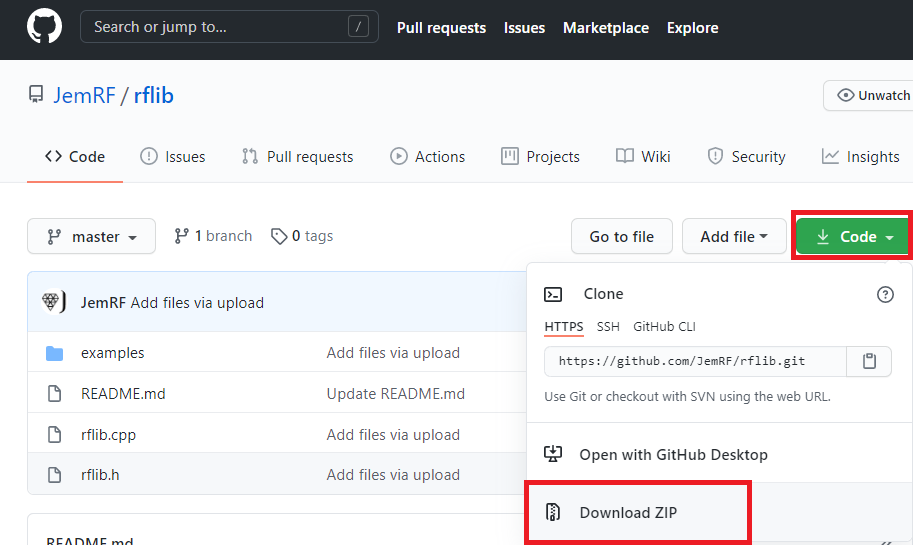This screenshot has width=913, height=545.
Task: Open the rflib.h file
Action: [100, 475]
